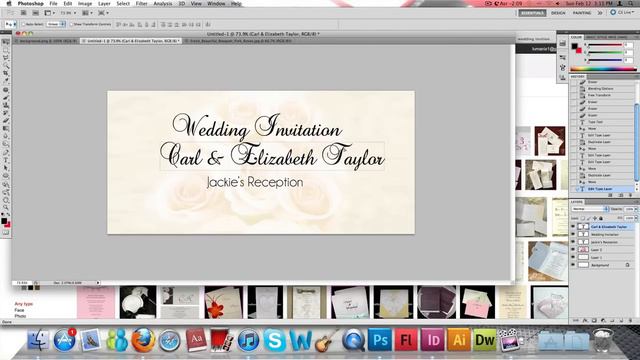
Task: Add a layer style with the fx icon
Action: [x=585, y=320]
